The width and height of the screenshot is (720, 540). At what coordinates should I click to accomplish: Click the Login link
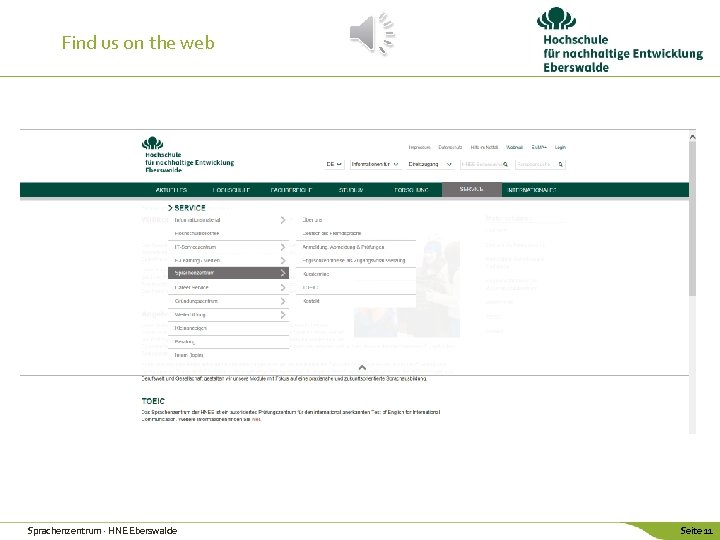point(560,147)
